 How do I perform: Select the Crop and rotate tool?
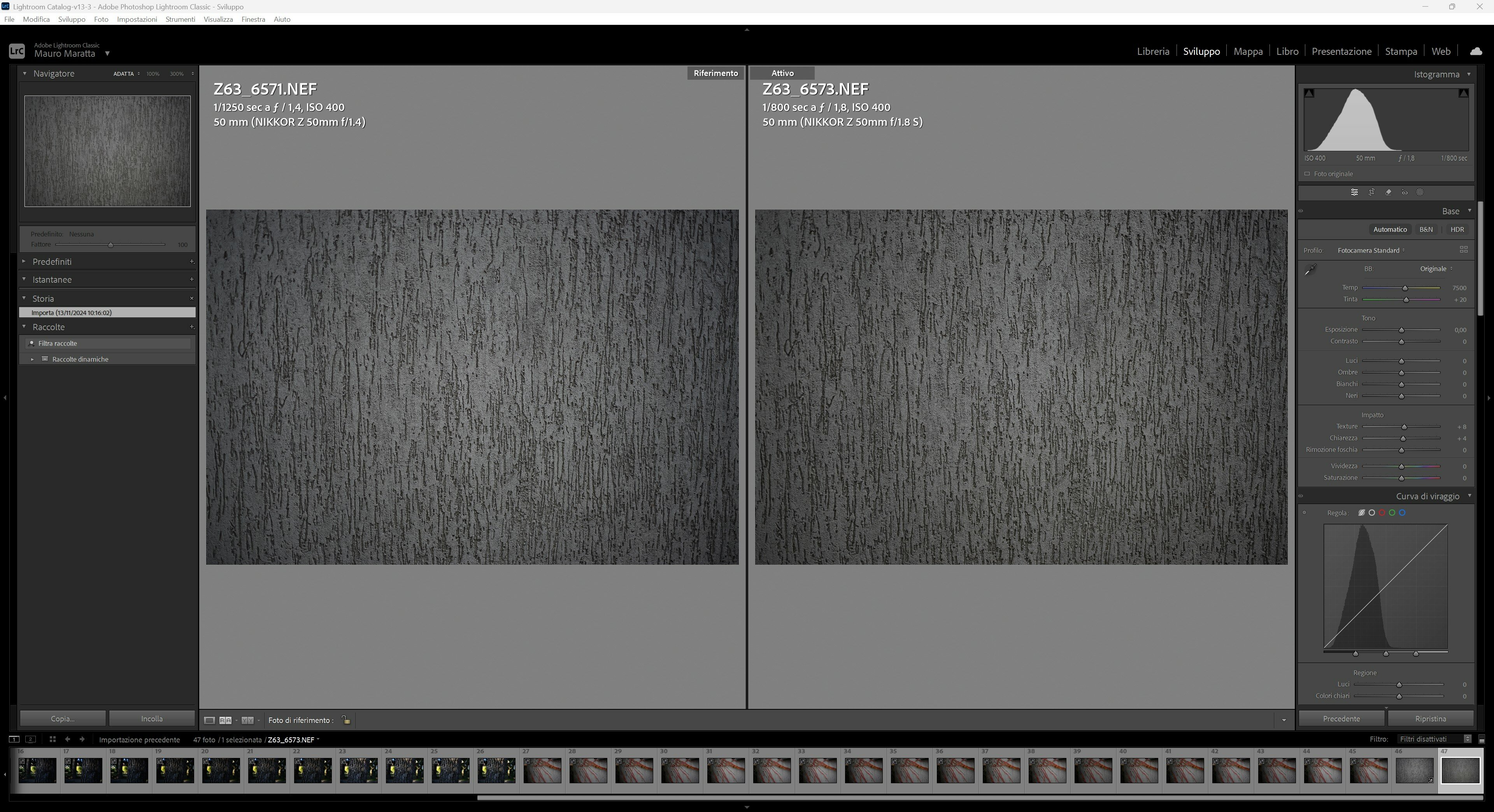click(1371, 192)
